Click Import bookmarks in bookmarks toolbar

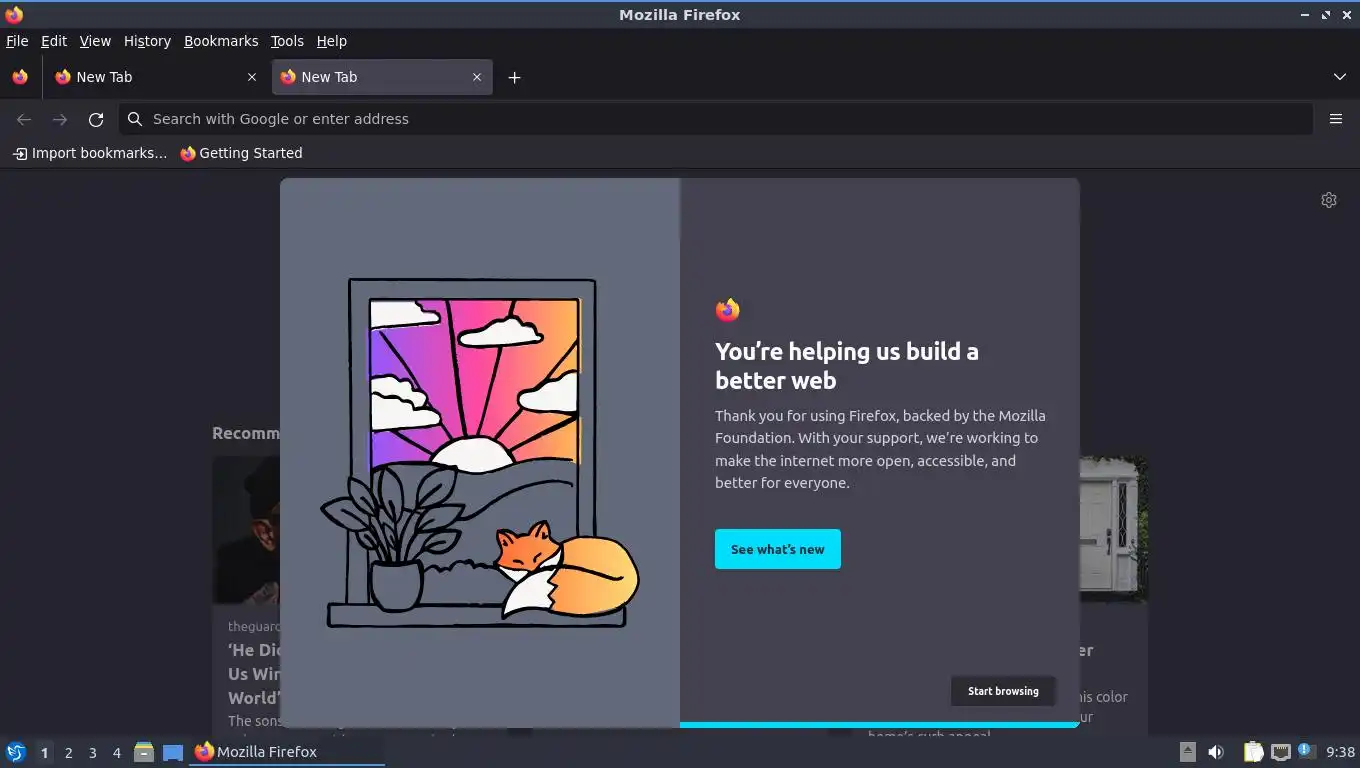coord(90,153)
